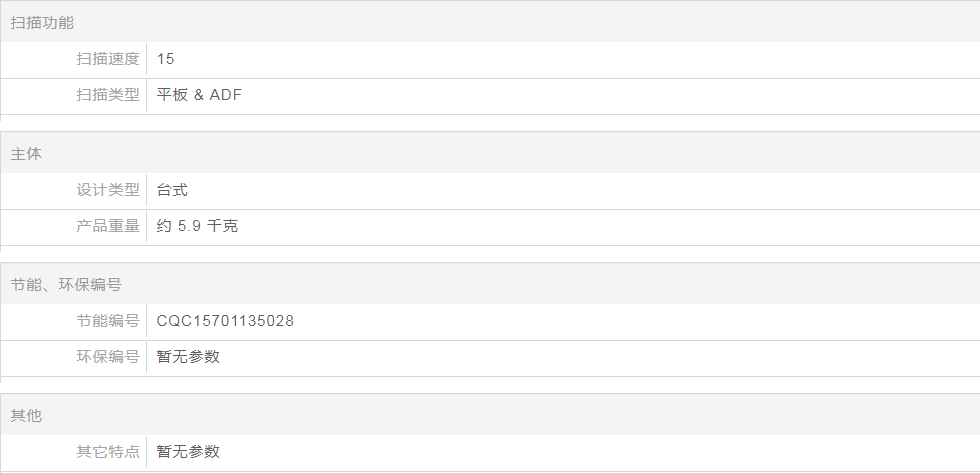This screenshot has height=473, width=980.
Task: Select the scan speed value 15
Action: pos(166,59)
